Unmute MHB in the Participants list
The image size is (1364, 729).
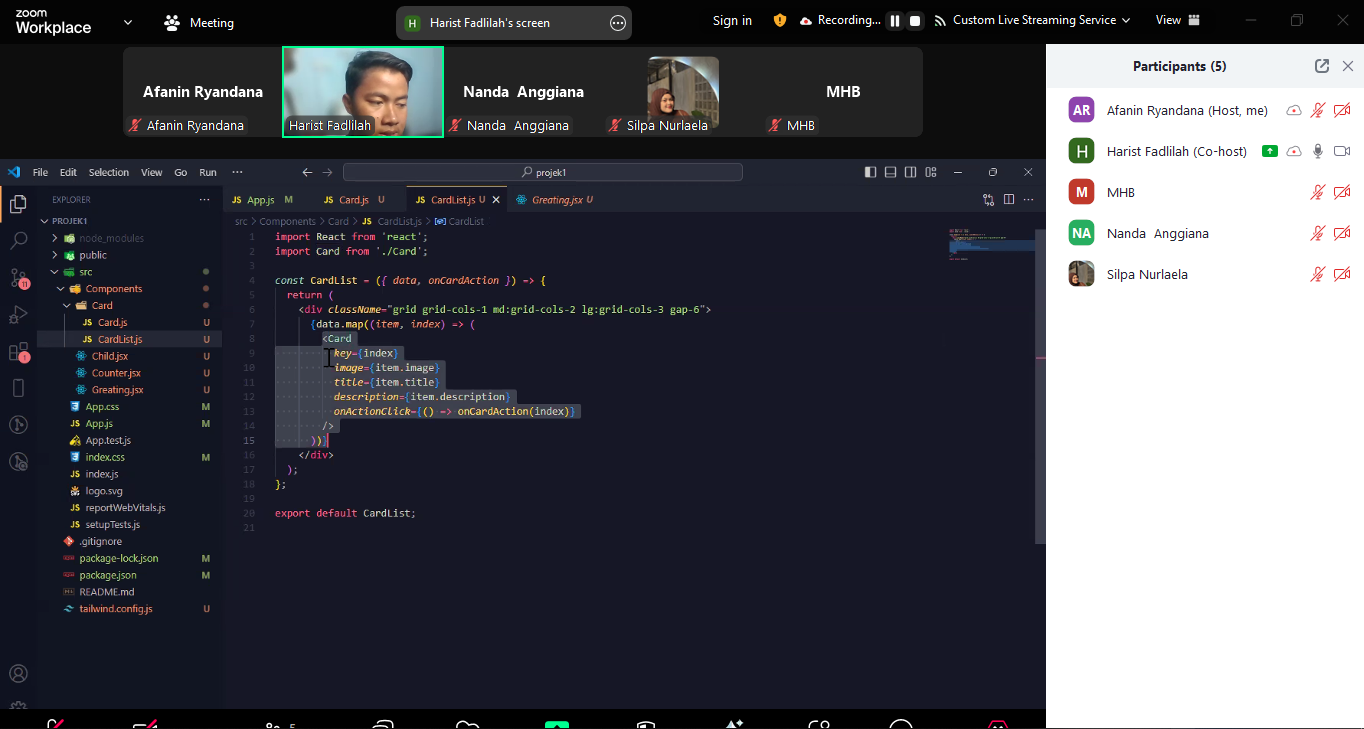pos(1318,192)
